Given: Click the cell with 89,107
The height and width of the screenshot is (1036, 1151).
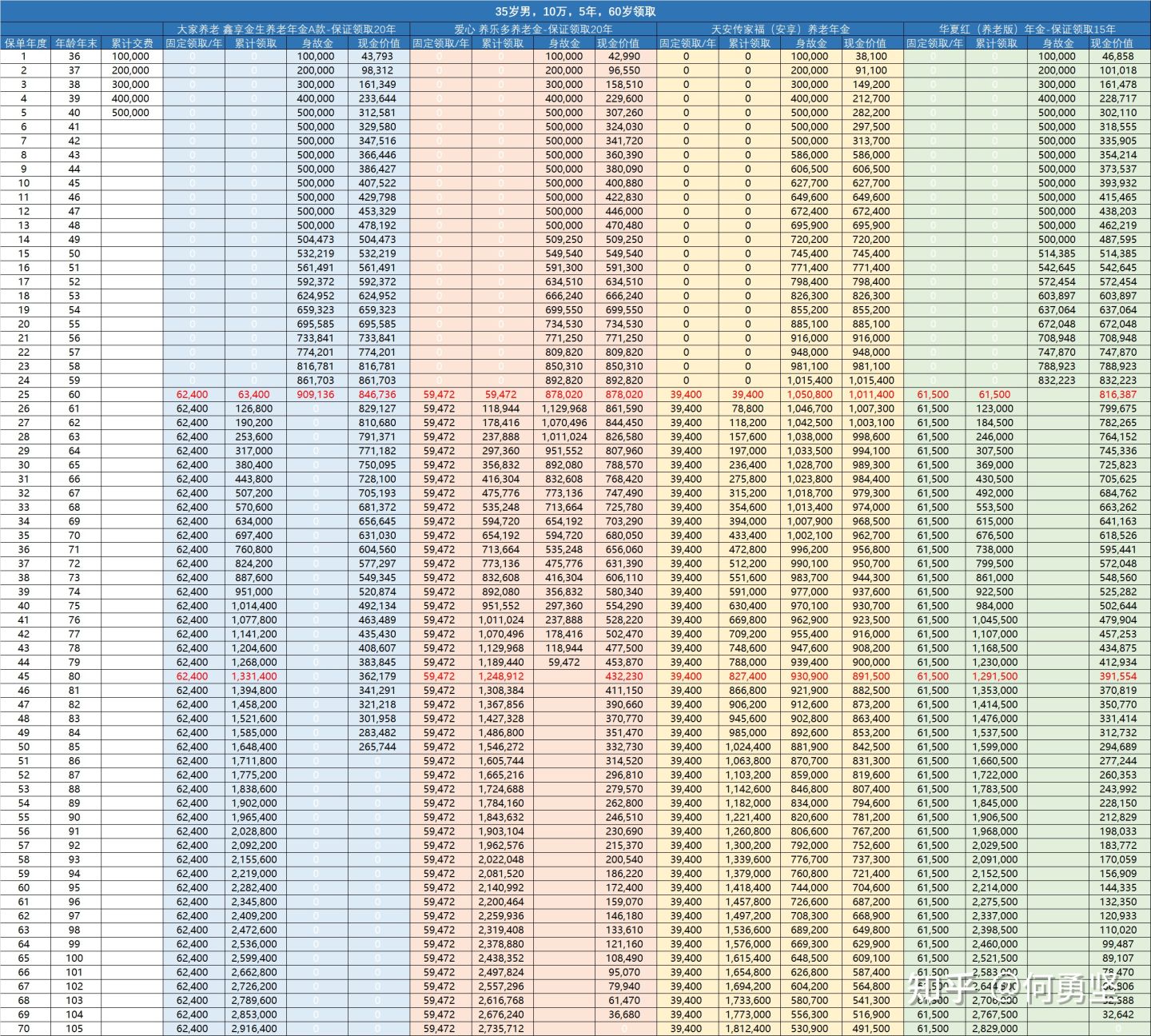Looking at the screenshot, I should coord(1118,958).
